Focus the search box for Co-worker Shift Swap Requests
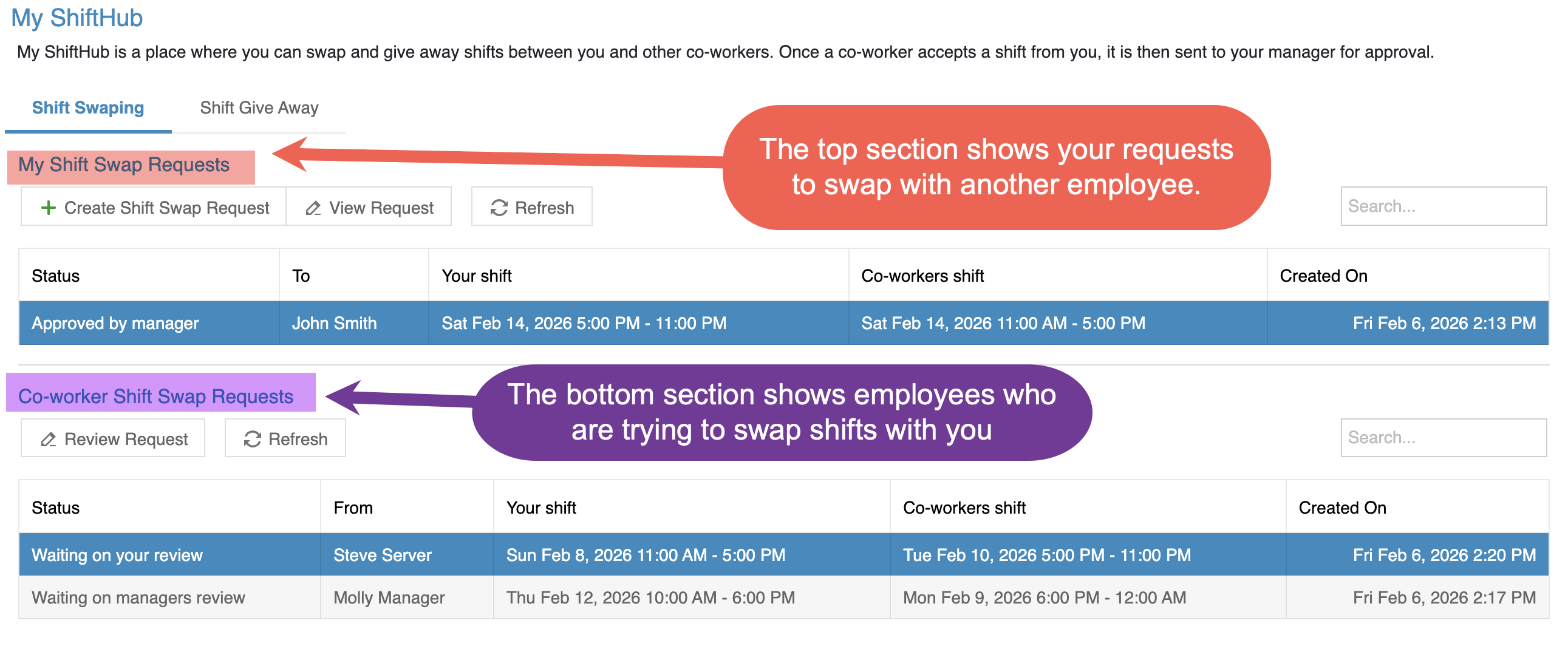 1443,438
